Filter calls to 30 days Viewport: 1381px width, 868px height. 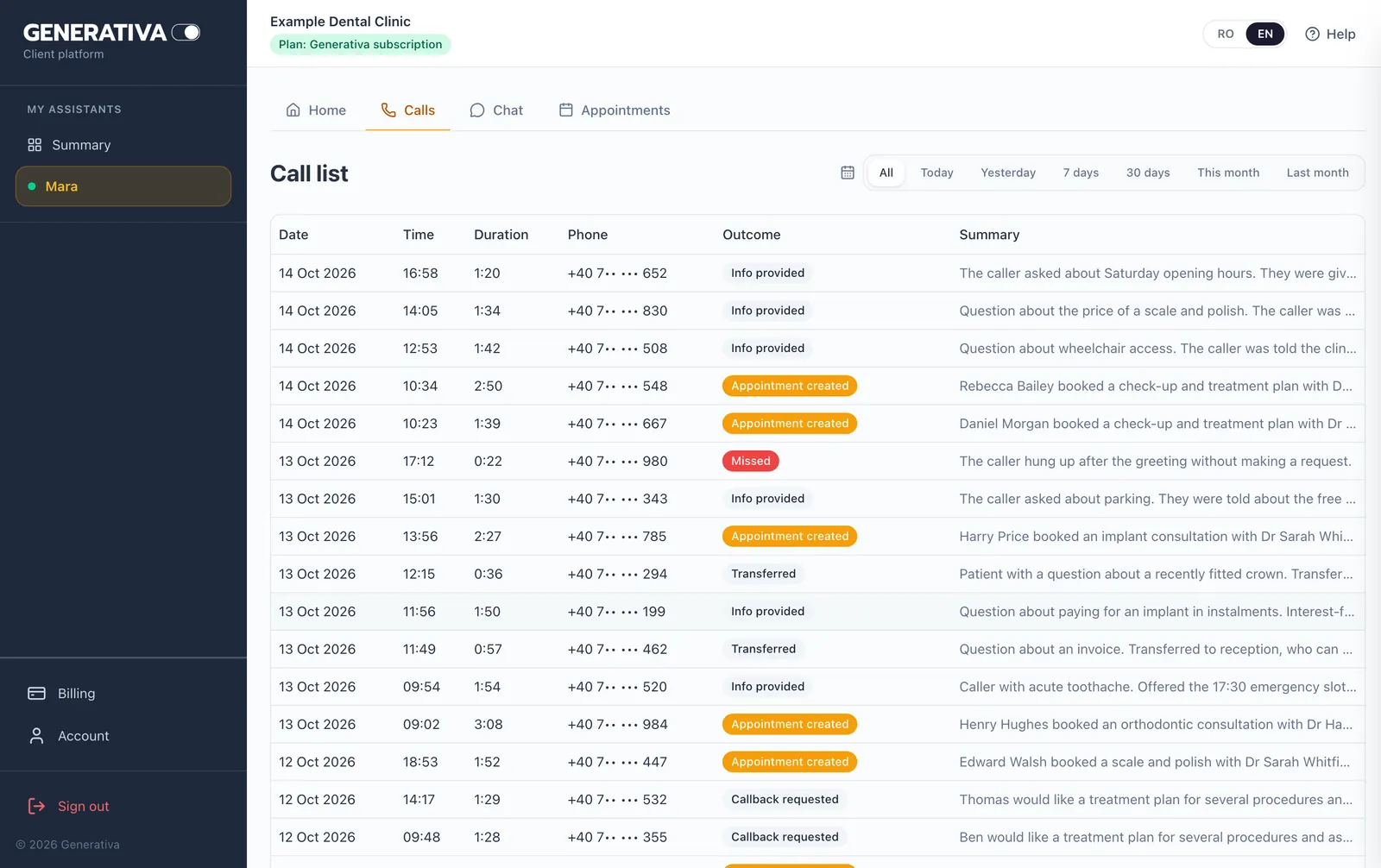[1148, 173]
